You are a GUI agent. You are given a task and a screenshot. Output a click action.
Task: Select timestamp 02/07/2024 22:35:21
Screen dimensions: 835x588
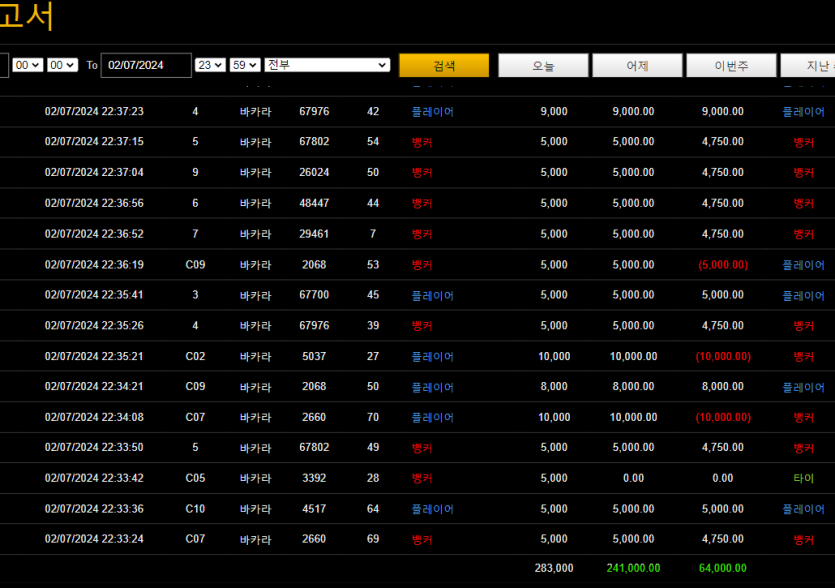pyautogui.click(x=94, y=356)
